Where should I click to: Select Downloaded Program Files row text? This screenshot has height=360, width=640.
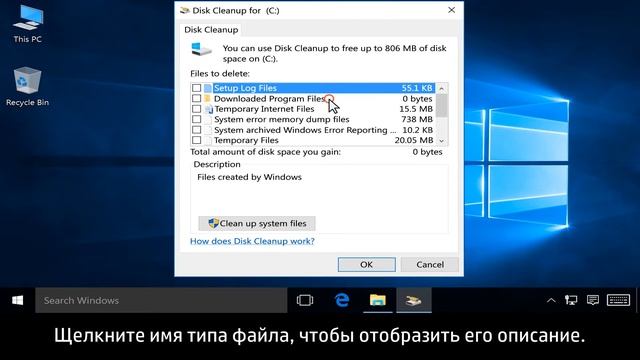coord(269,99)
